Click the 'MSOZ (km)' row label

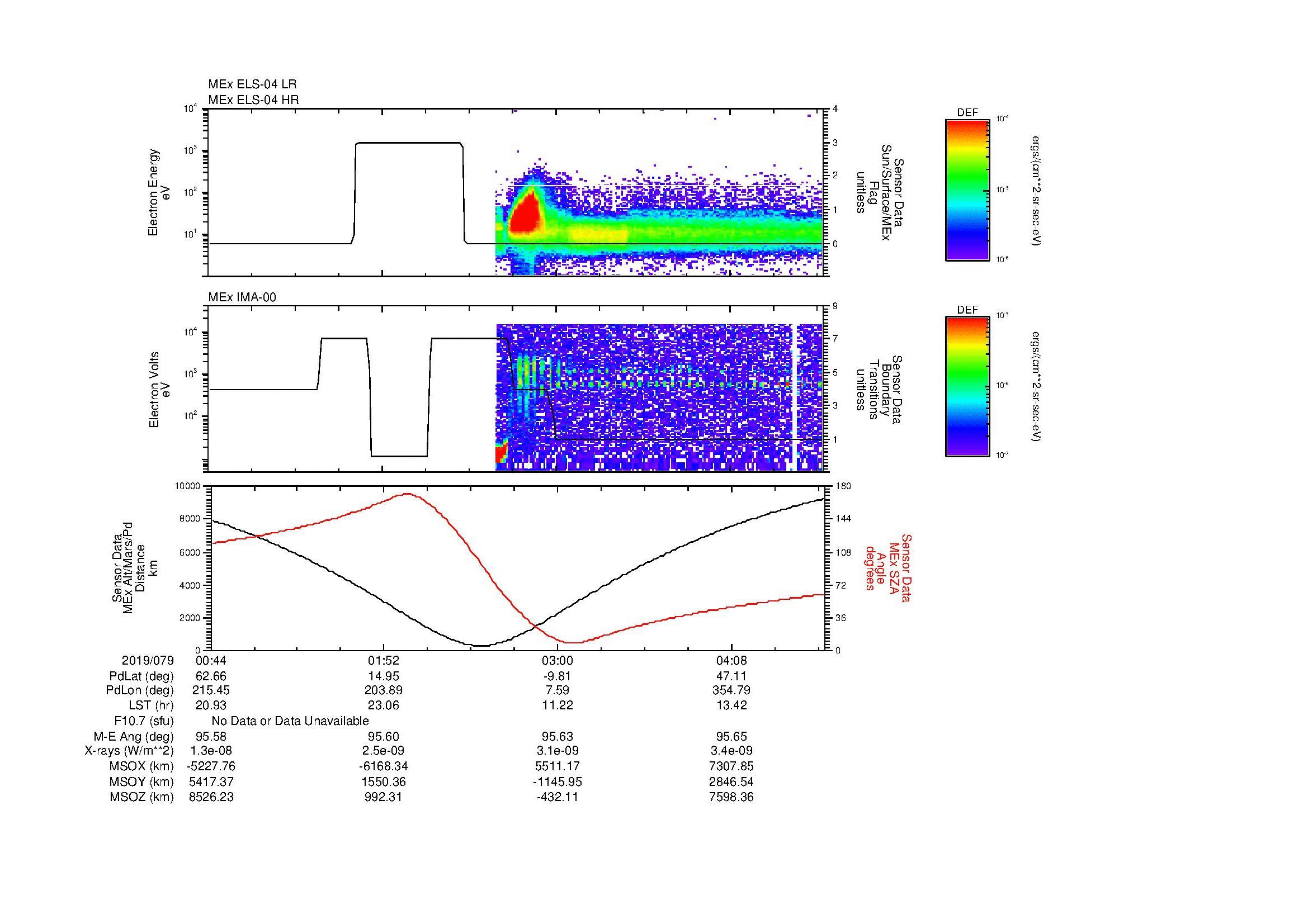141,797
